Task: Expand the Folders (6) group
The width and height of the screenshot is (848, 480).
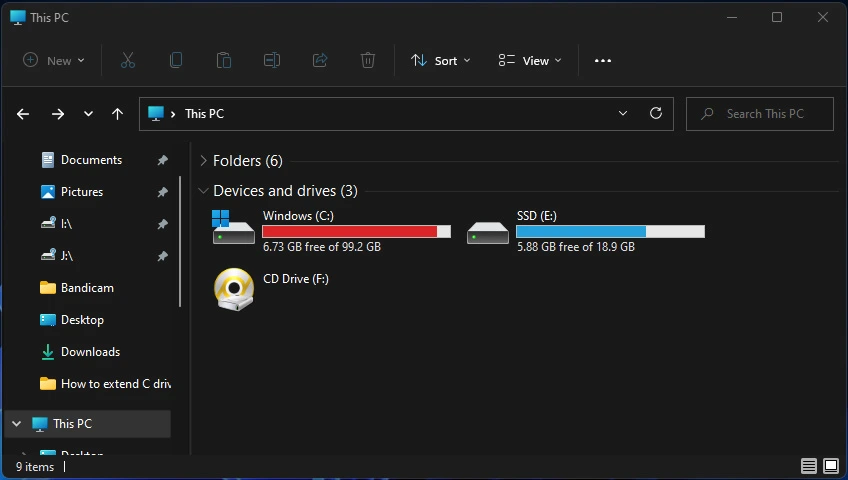Action: tap(204, 161)
